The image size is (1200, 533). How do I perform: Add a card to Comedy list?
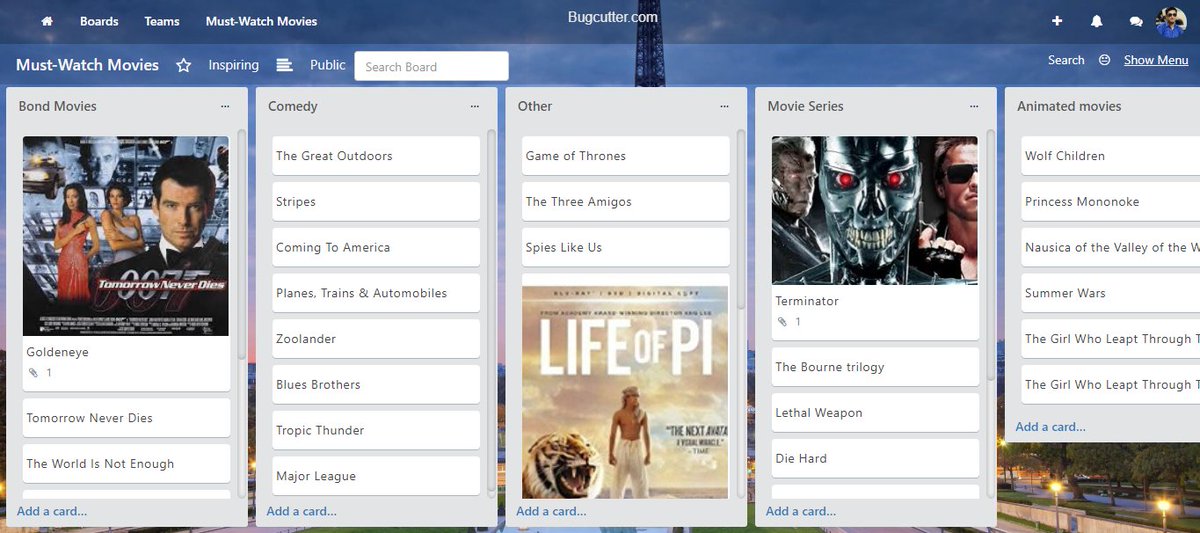pos(302,511)
